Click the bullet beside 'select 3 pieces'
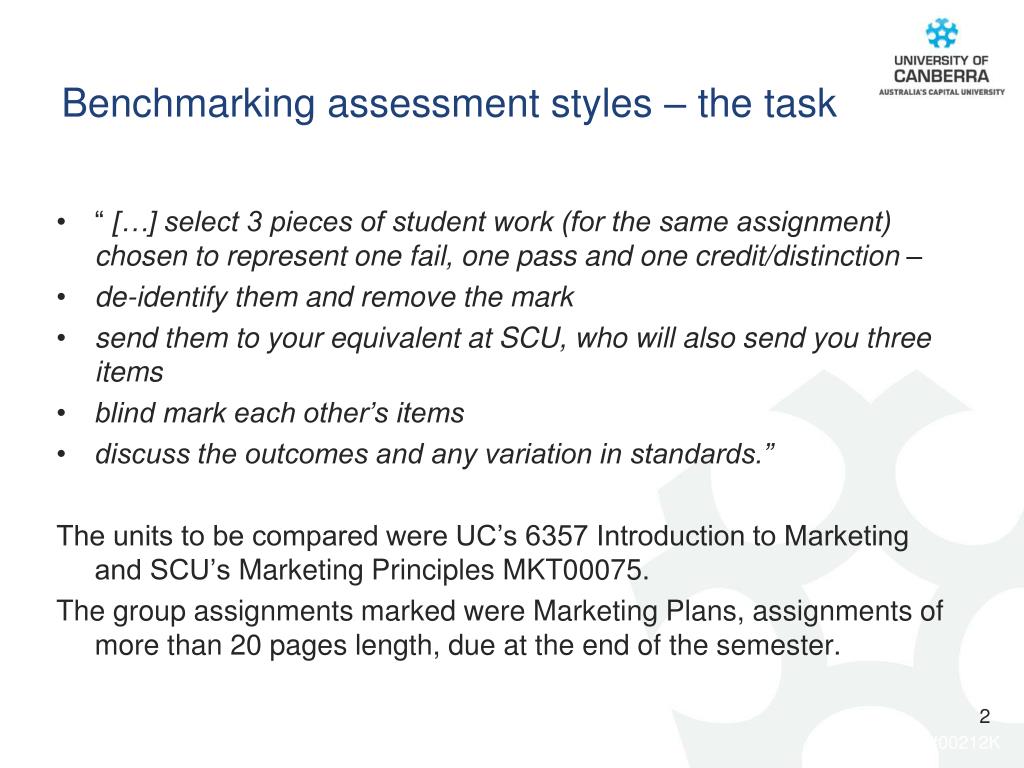This screenshot has width=1024, height=768. pyautogui.click(x=61, y=223)
